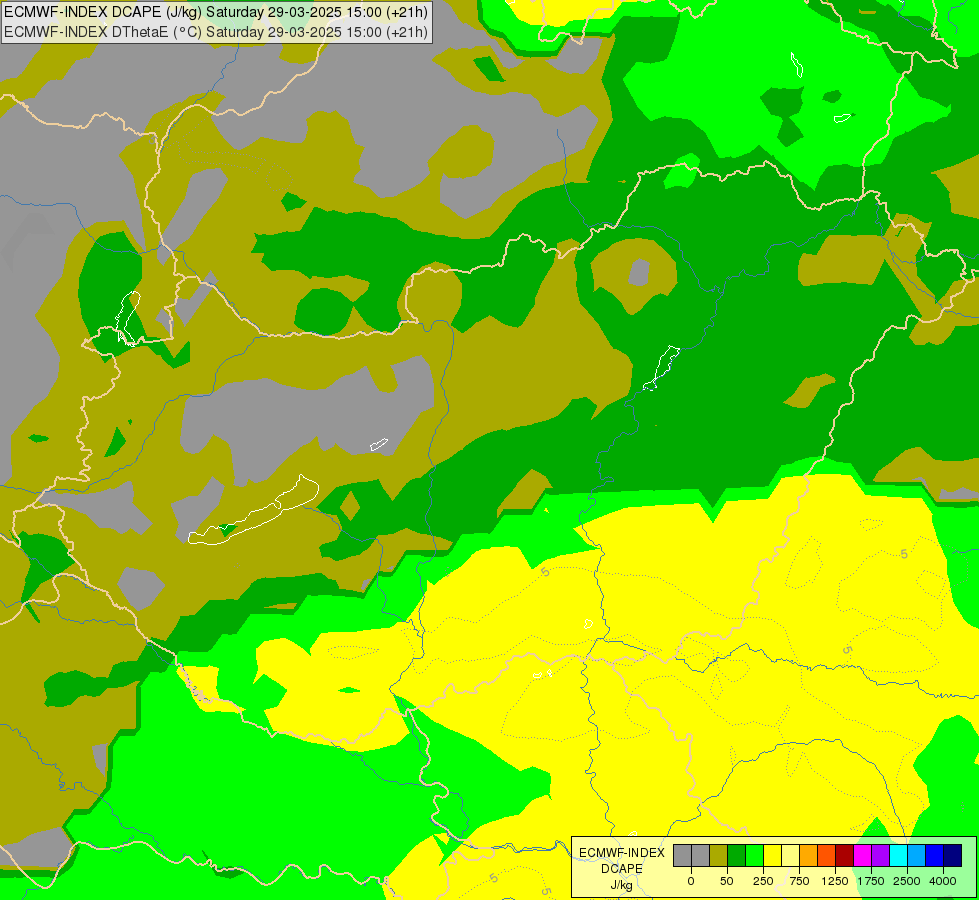The width and height of the screenshot is (979, 900).
Task: Click the DThetaE title line in header
Action: pos(216,32)
